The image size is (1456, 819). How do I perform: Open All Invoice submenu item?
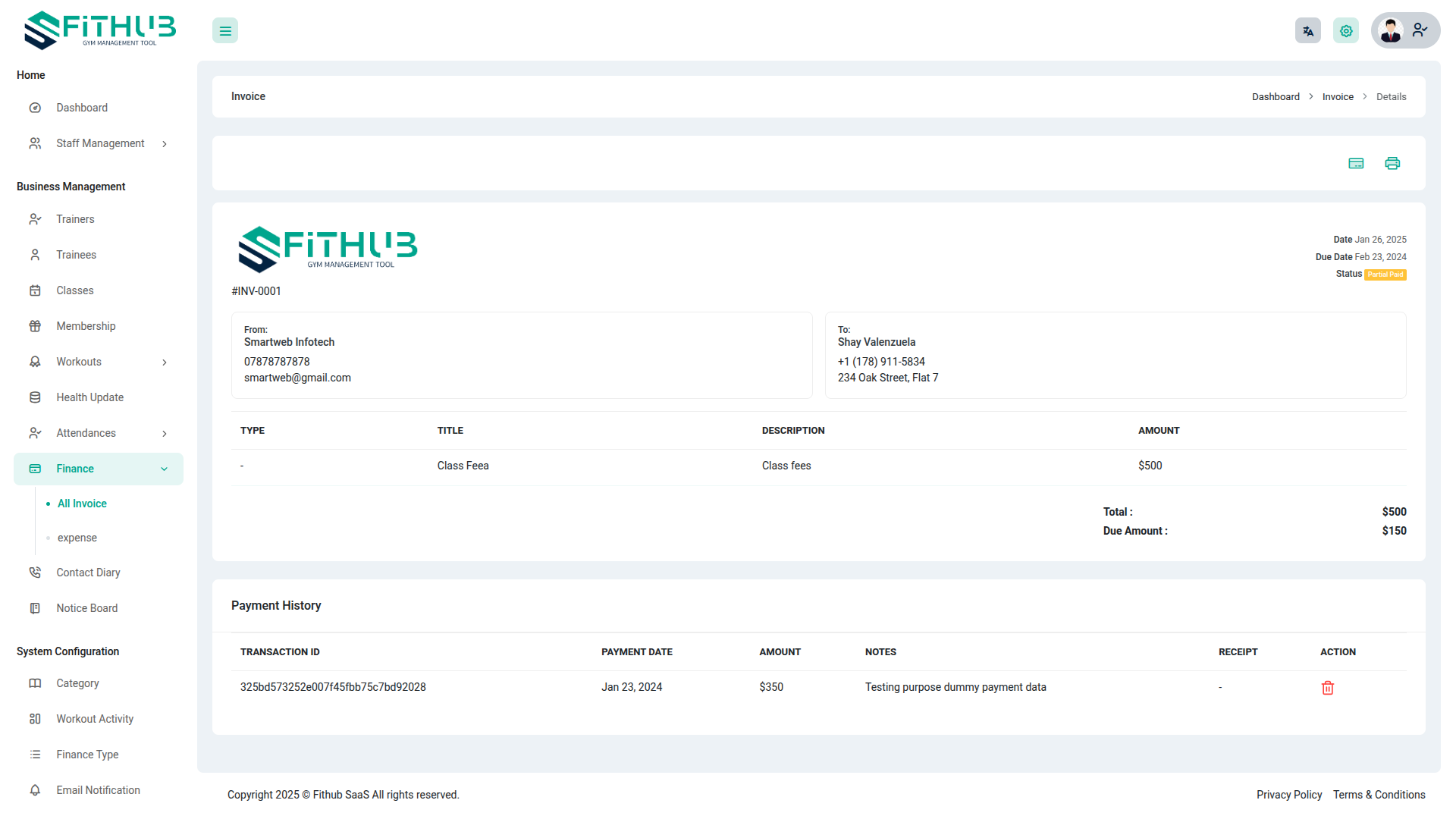(x=82, y=504)
